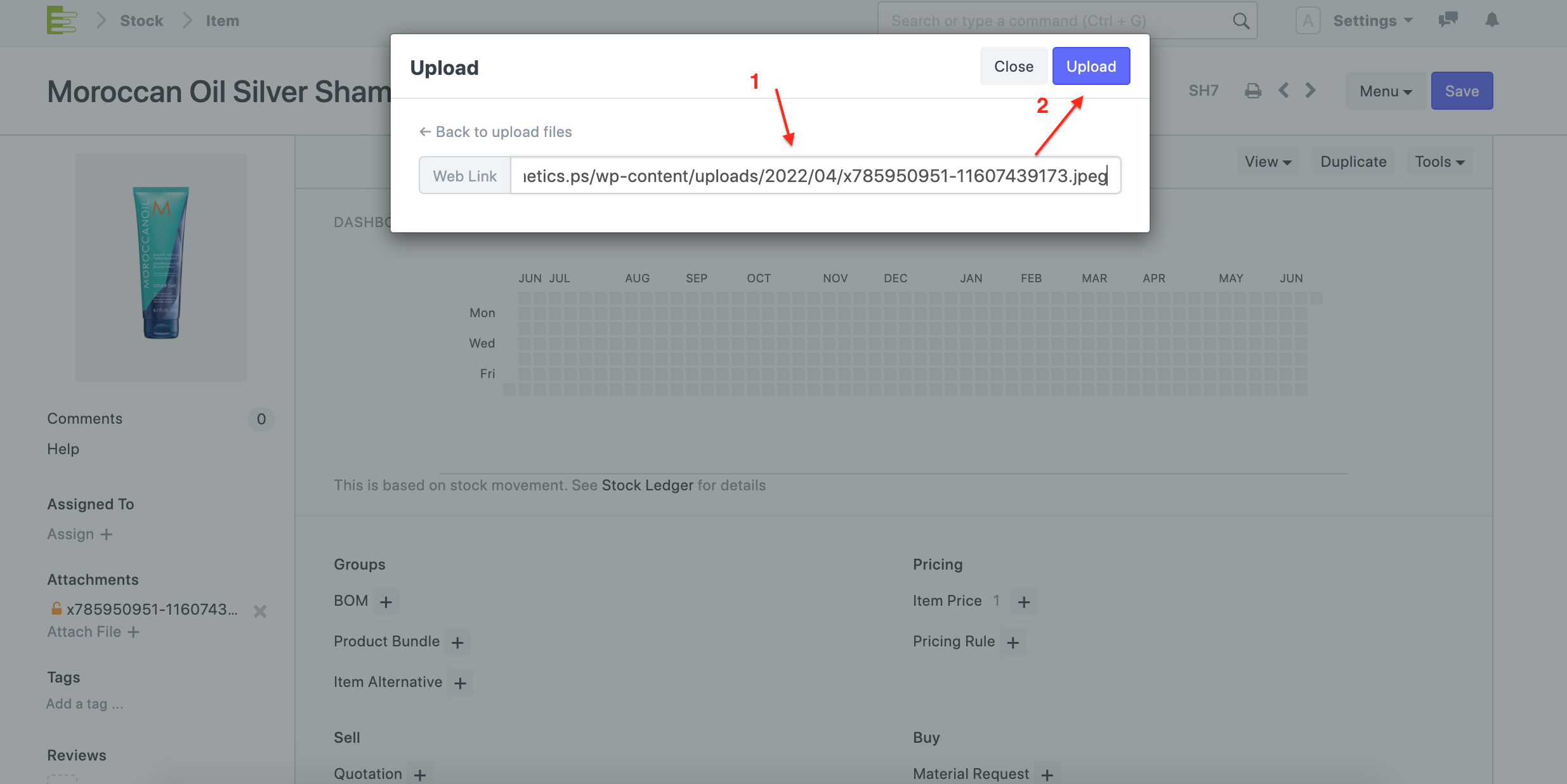Open the View dropdown
Image resolution: width=1567 pixels, height=784 pixels.
coord(1268,162)
